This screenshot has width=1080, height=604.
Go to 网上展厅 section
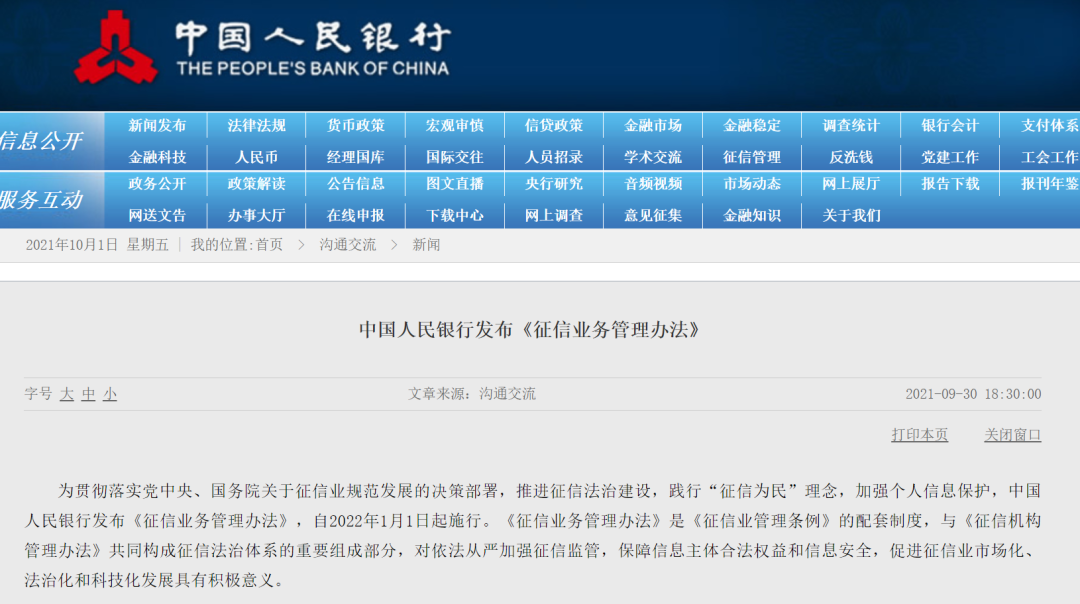[851, 184]
